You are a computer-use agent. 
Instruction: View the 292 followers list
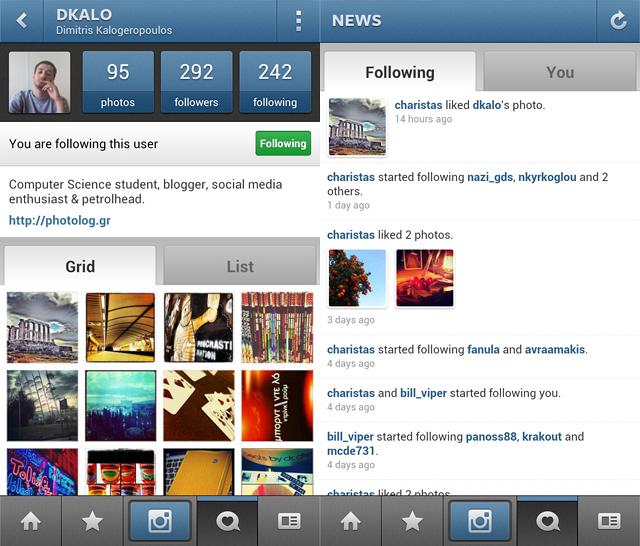(196, 82)
